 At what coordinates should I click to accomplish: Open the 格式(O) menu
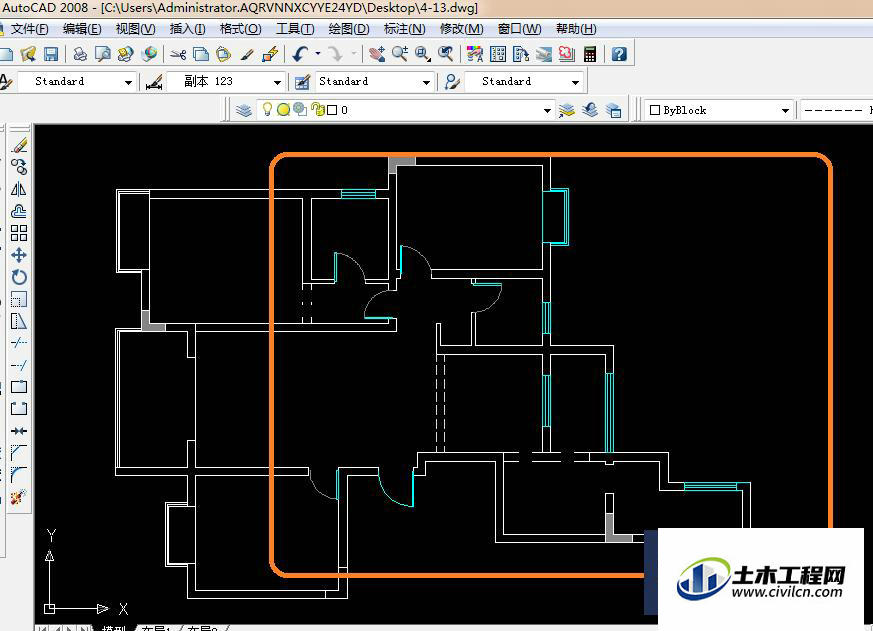[241, 29]
